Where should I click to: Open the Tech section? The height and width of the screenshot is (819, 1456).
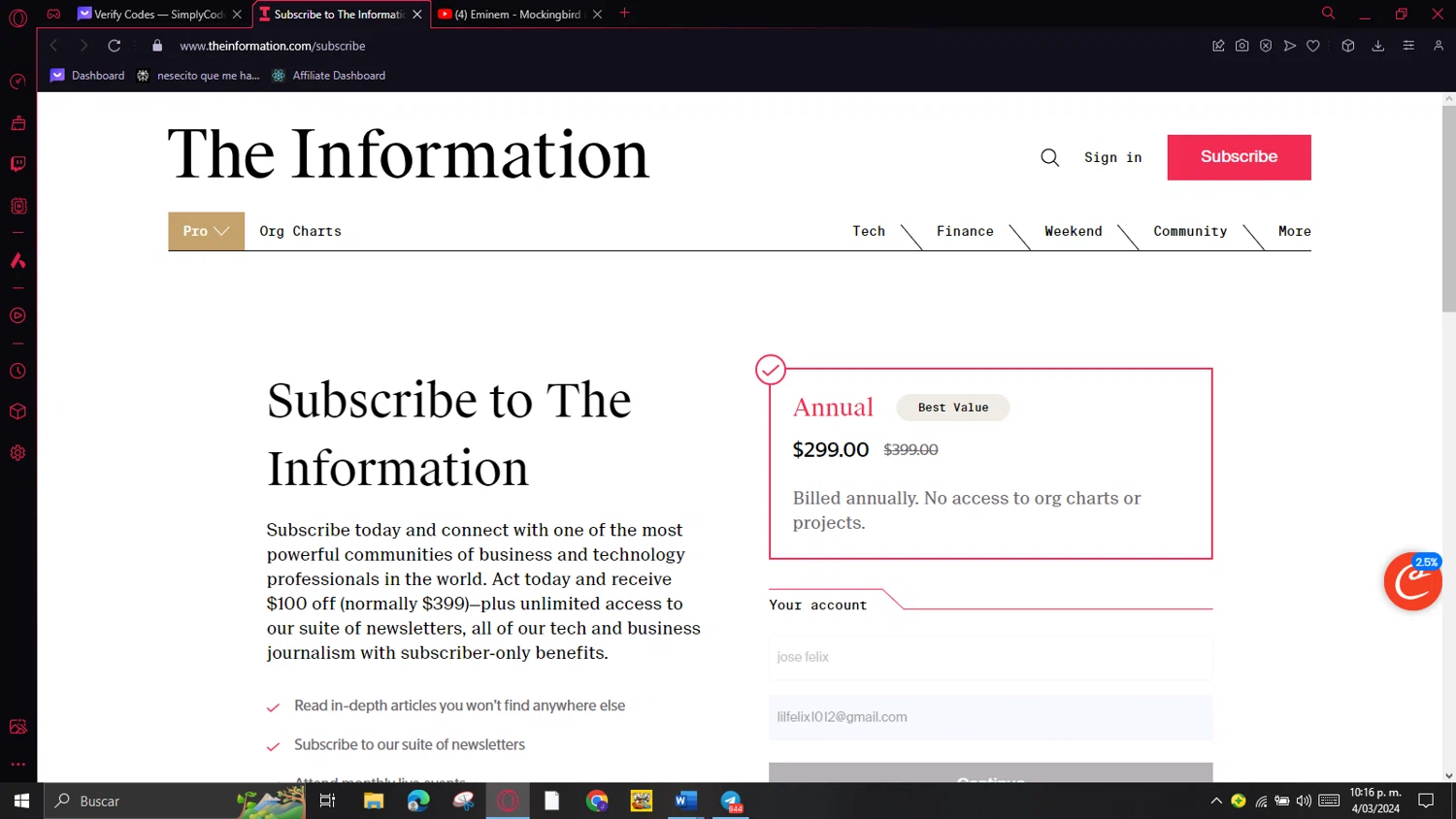869,231
